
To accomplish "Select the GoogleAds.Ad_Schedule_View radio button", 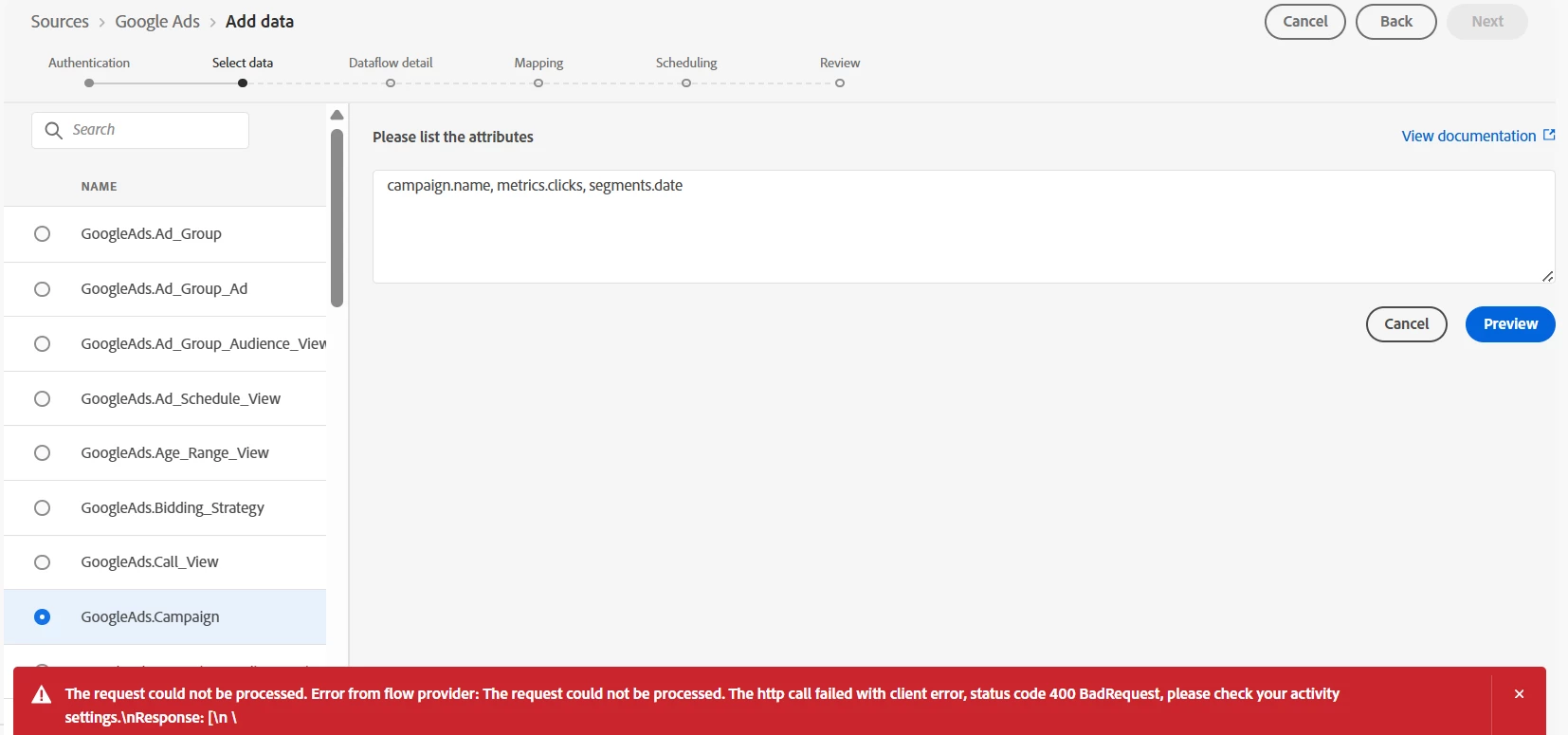I will pos(42,398).
